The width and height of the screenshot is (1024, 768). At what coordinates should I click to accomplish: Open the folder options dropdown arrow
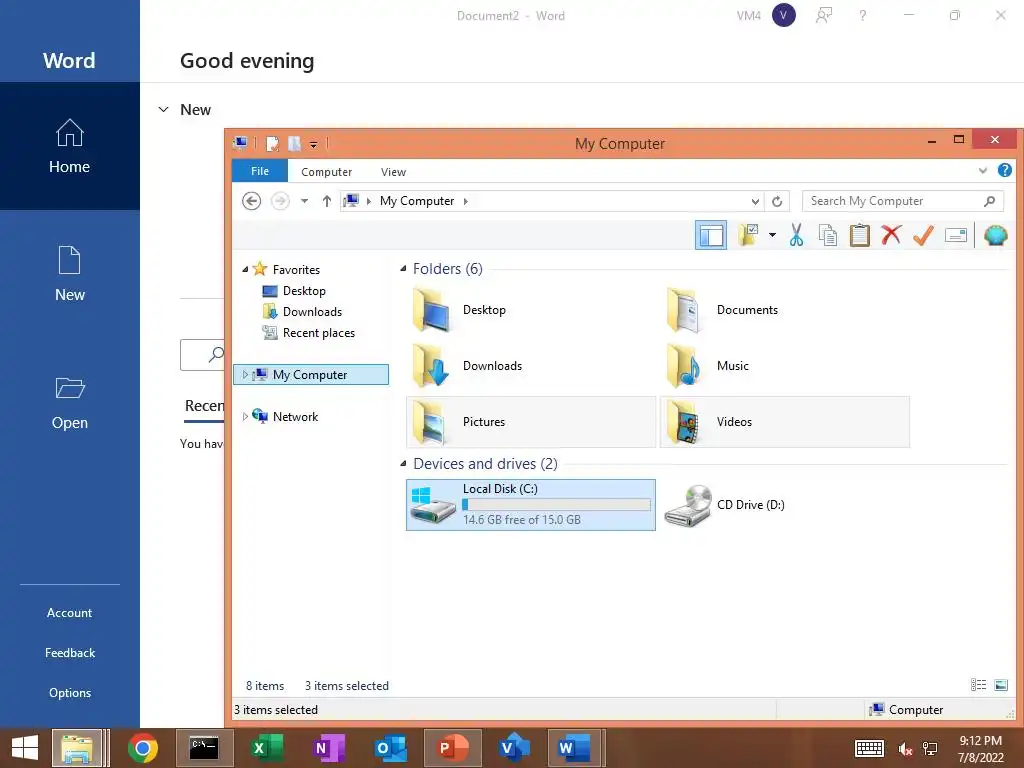[x=772, y=234]
